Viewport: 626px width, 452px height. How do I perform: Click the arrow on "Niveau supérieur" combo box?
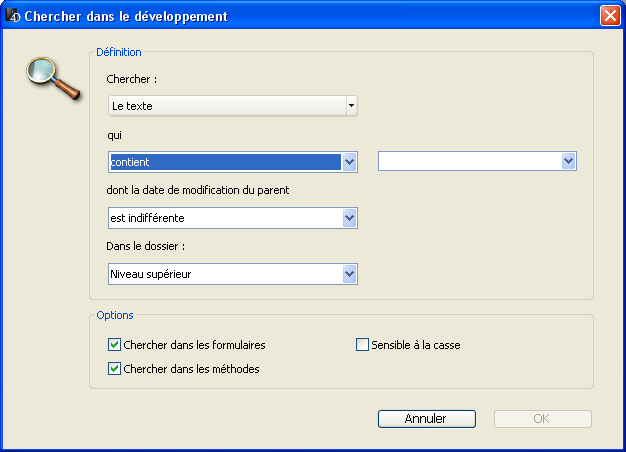coord(349,274)
